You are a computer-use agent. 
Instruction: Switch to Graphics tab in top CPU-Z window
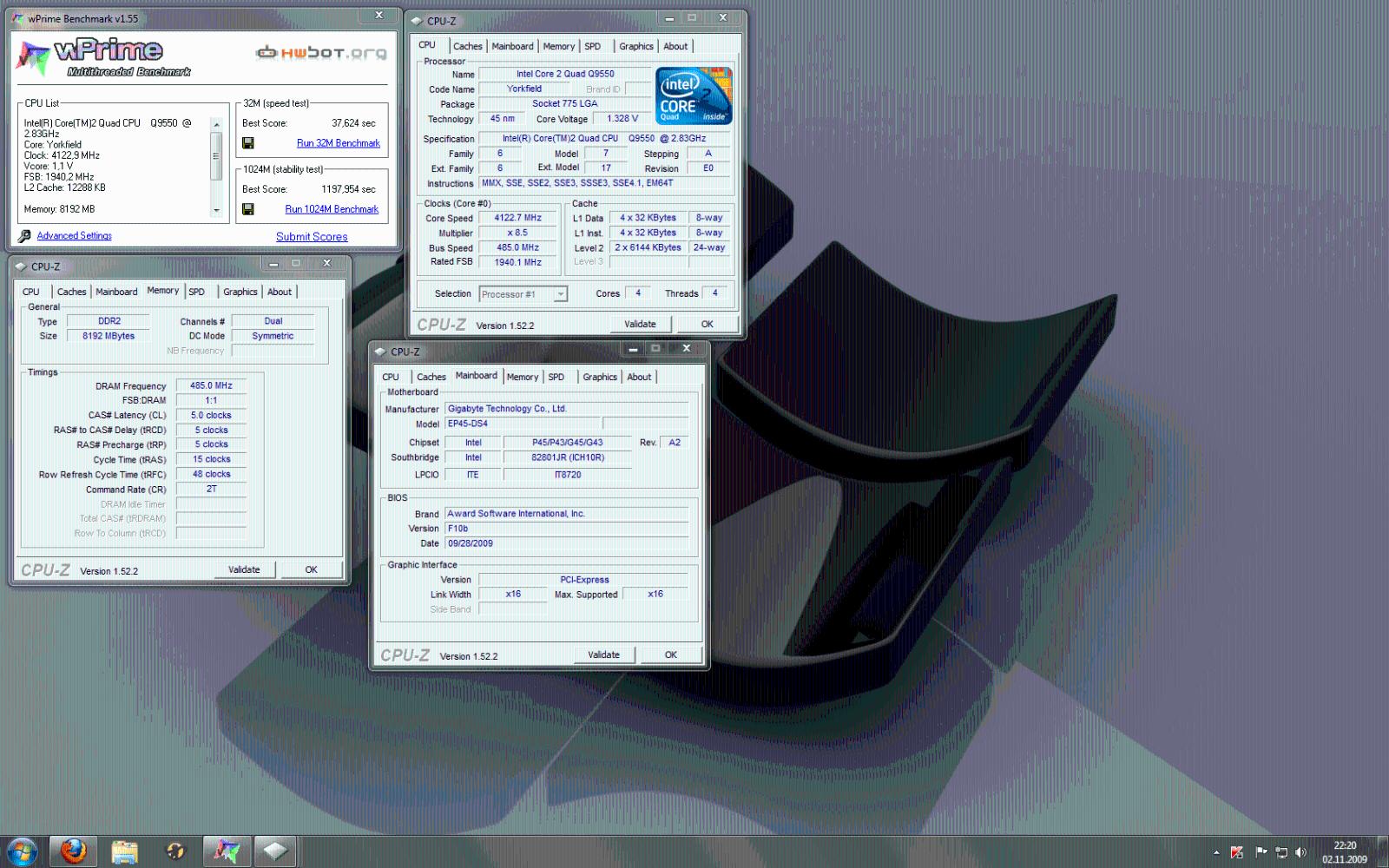tap(635, 47)
